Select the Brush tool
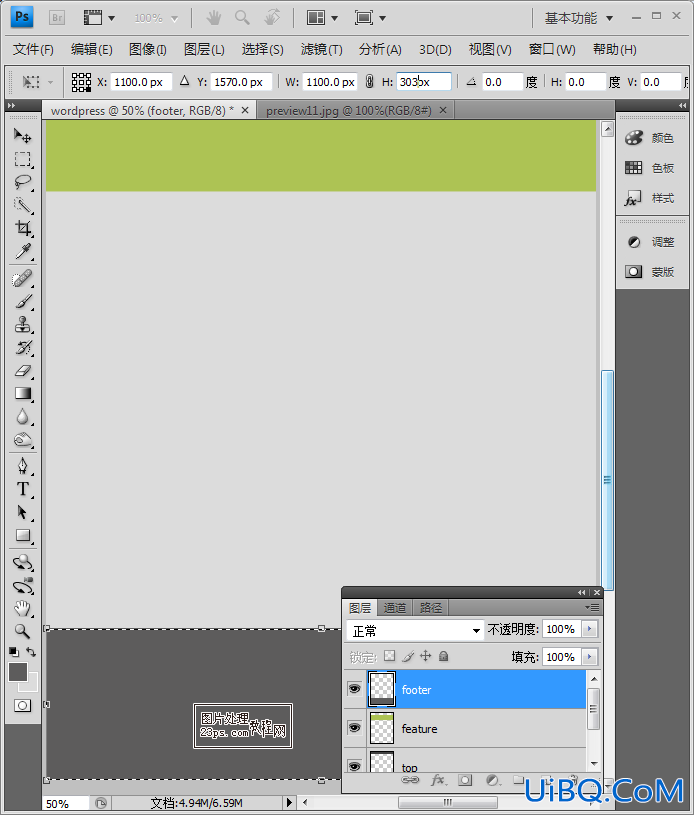 pos(22,301)
